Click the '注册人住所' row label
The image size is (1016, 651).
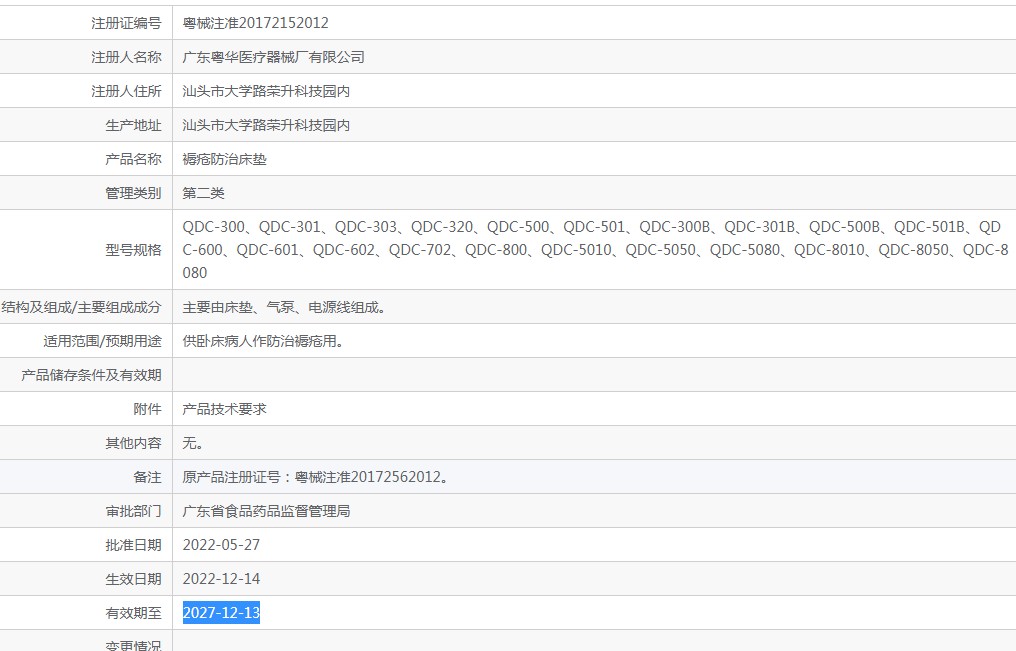pos(126,91)
